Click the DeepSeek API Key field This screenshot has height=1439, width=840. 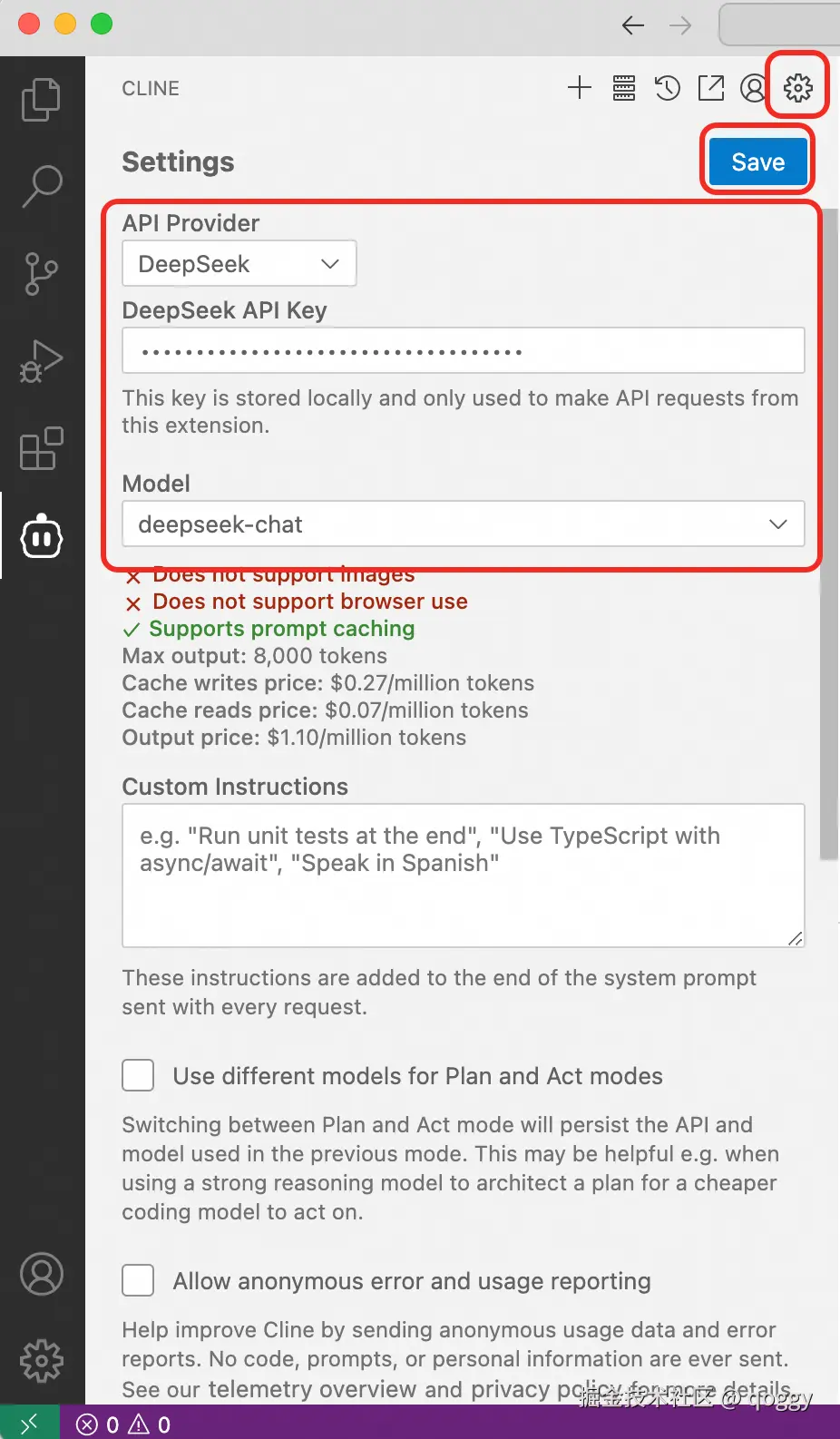click(x=463, y=351)
